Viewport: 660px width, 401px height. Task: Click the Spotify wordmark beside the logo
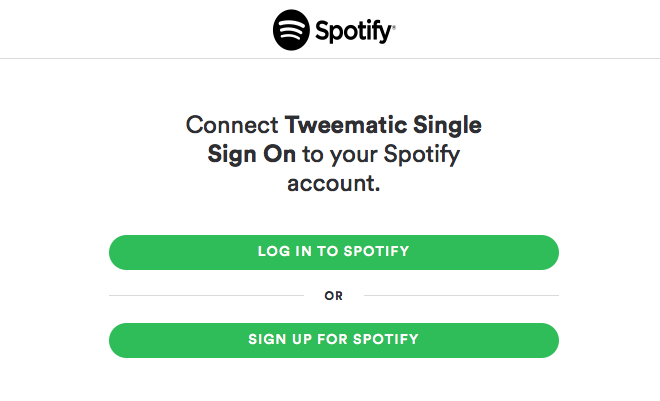click(x=354, y=31)
